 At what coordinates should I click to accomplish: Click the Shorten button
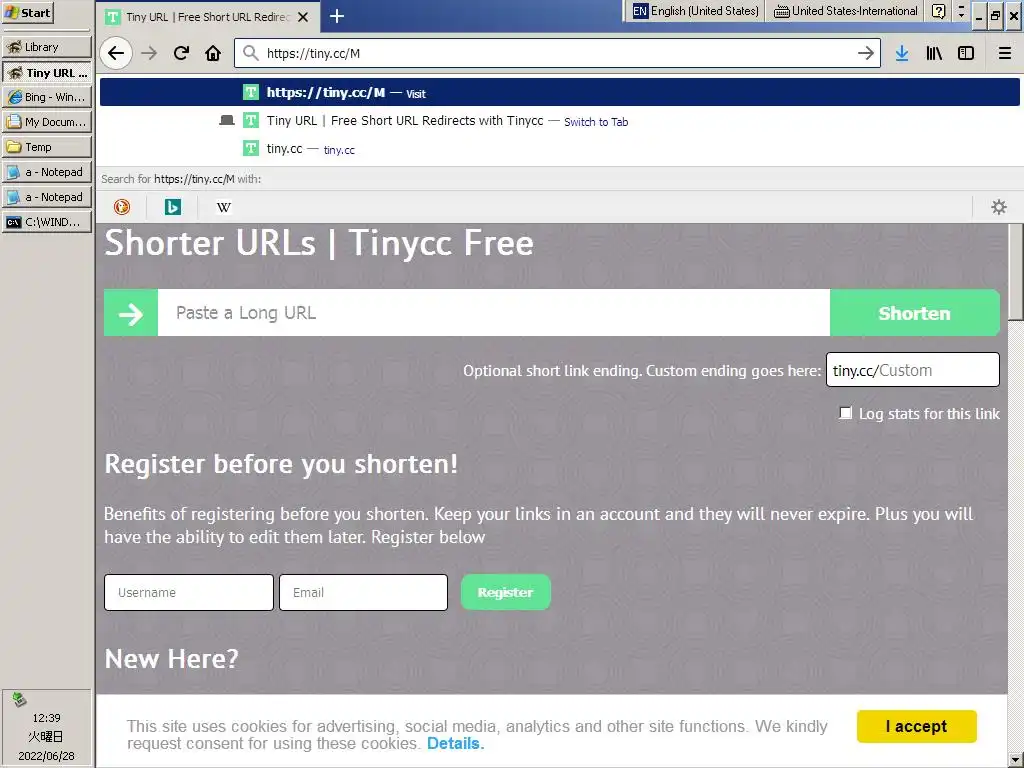[x=914, y=313]
